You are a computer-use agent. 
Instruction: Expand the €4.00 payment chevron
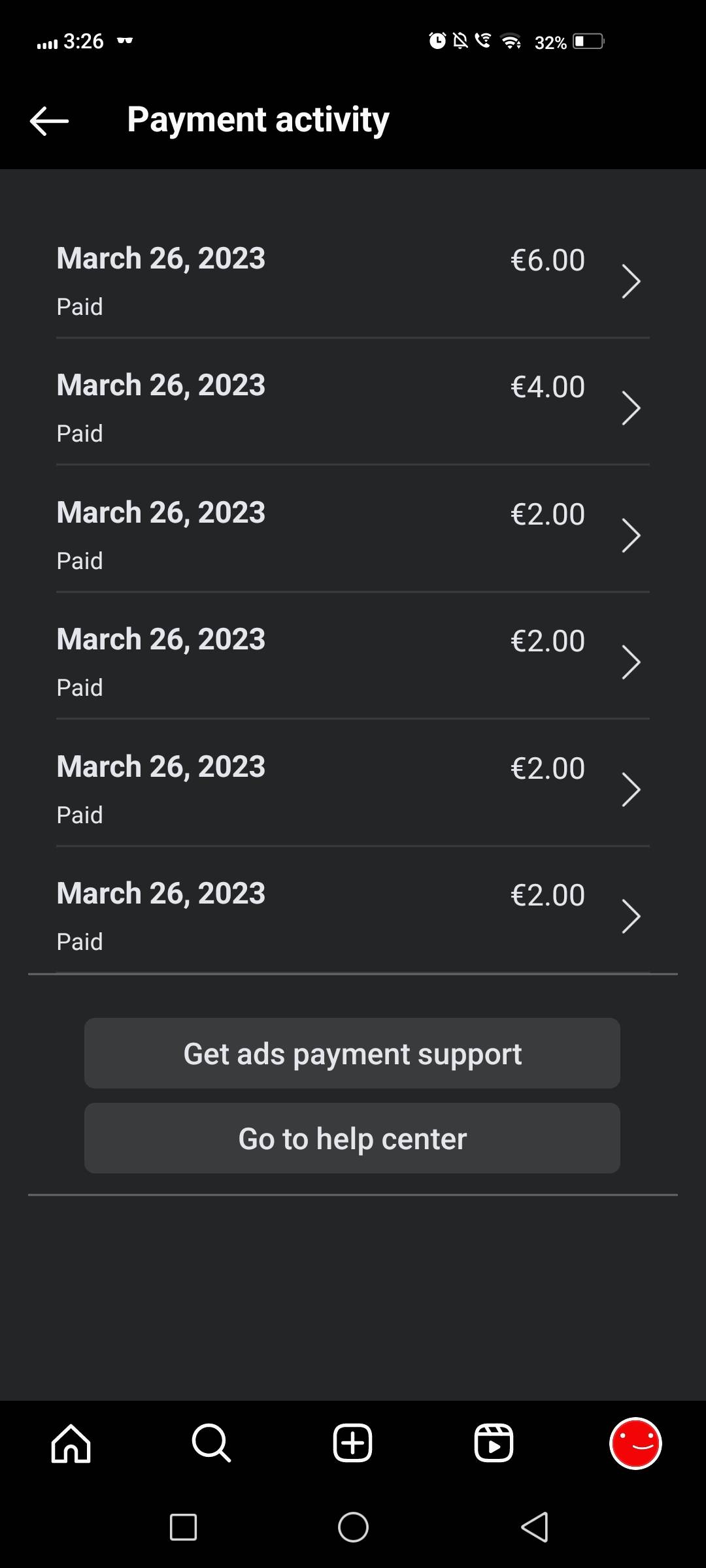[x=630, y=408]
